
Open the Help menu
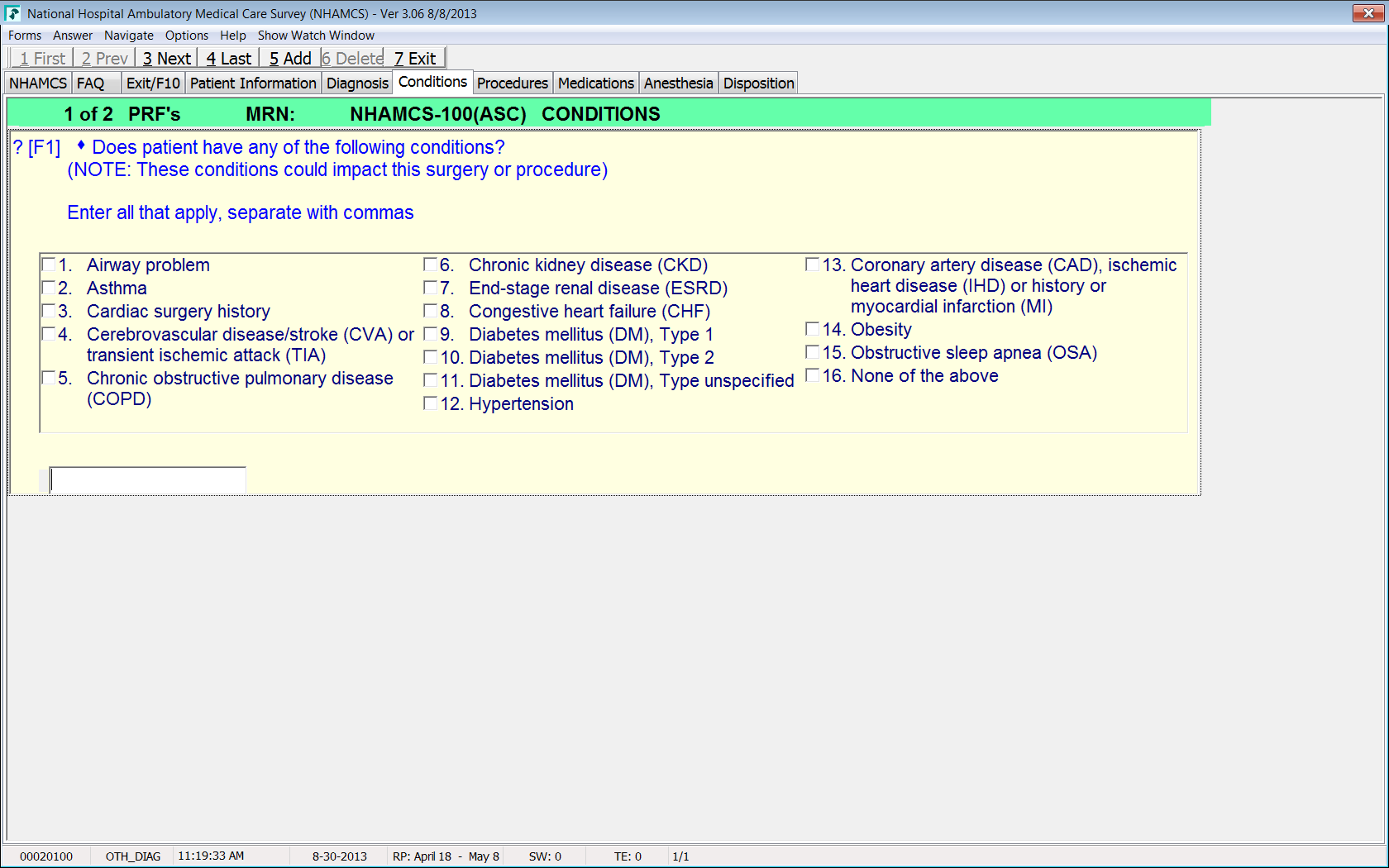(233, 36)
